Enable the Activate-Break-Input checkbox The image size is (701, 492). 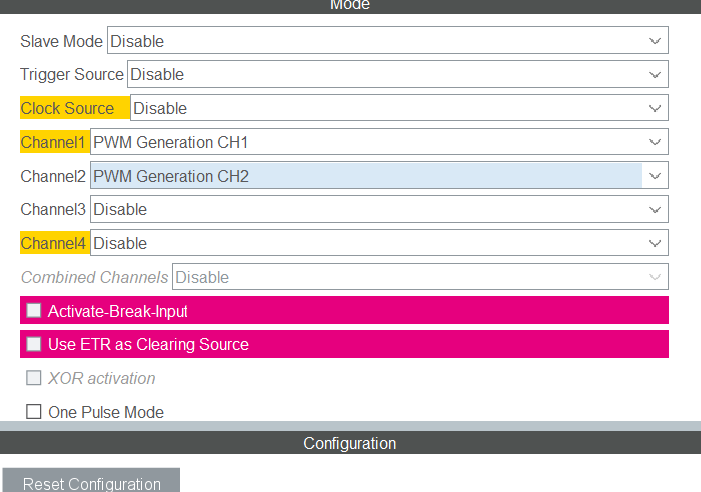coord(34,311)
